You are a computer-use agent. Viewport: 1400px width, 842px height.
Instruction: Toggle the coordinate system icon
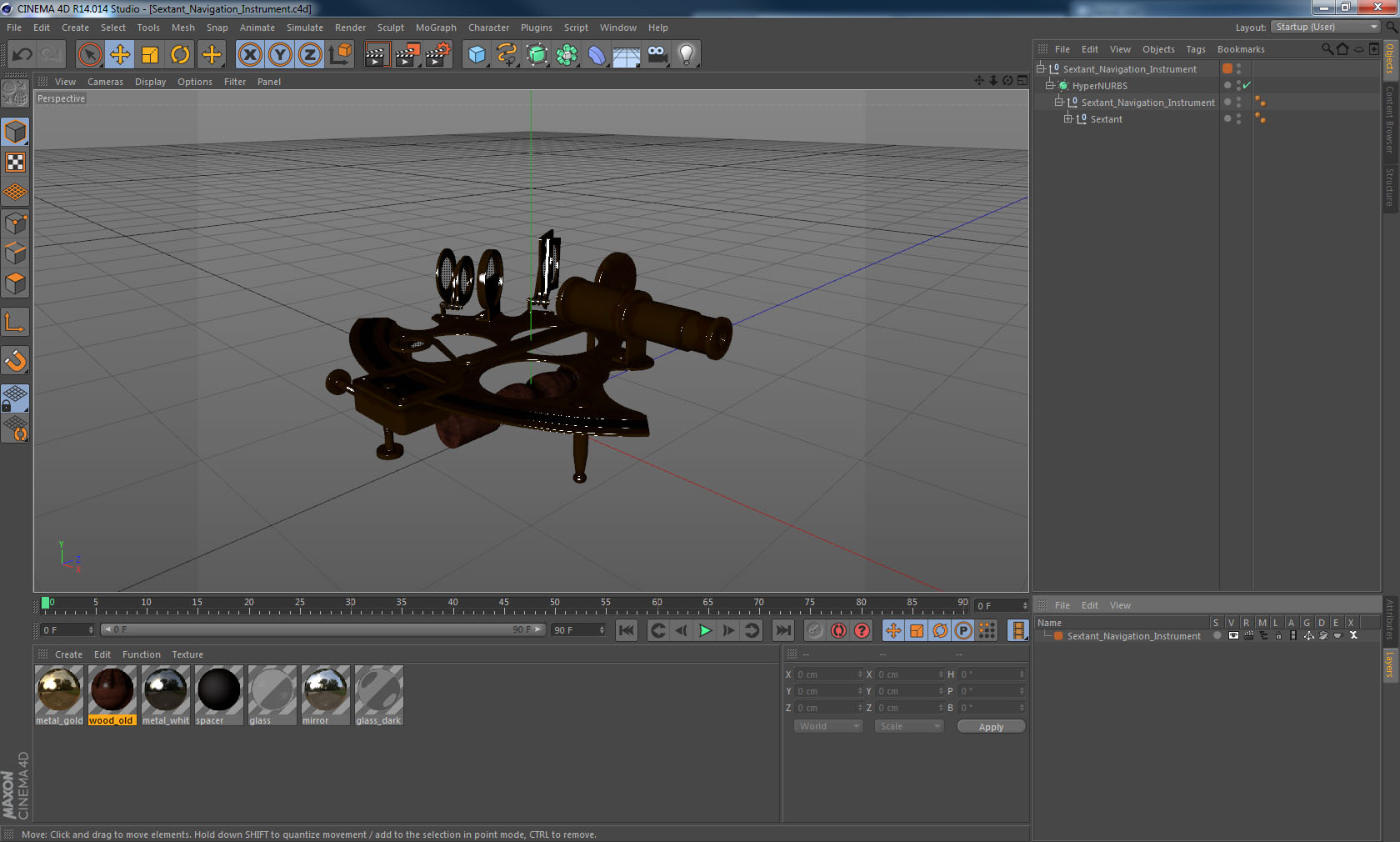pos(340,55)
